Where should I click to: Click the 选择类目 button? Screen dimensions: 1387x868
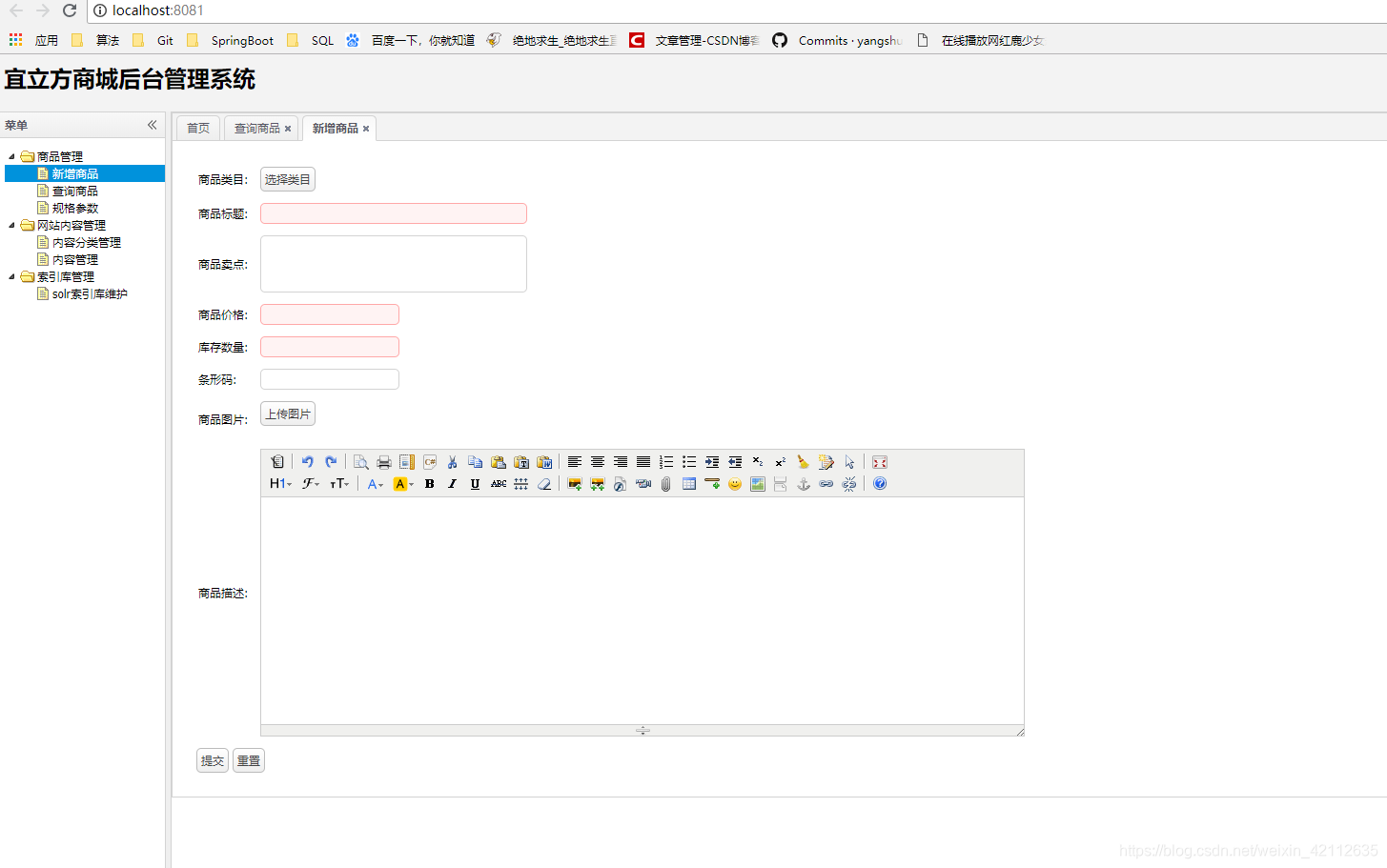(288, 179)
